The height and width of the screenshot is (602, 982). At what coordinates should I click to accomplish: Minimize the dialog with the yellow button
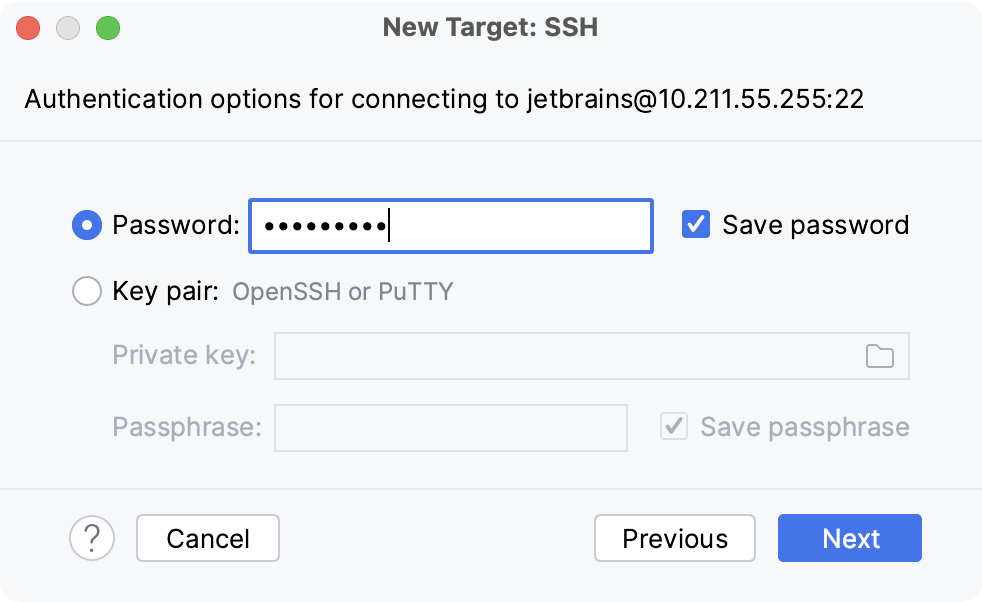67,28
